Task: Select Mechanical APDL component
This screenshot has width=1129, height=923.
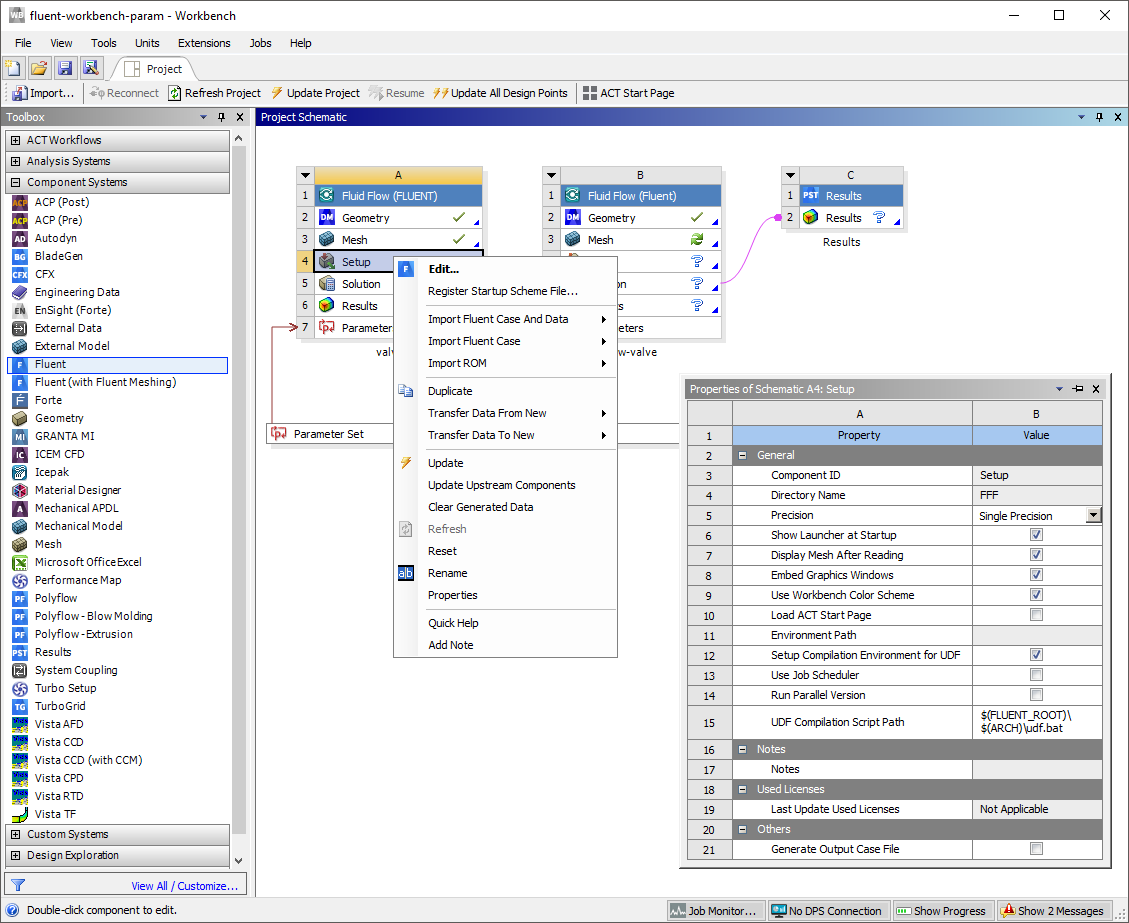Action: coord(76,508)
